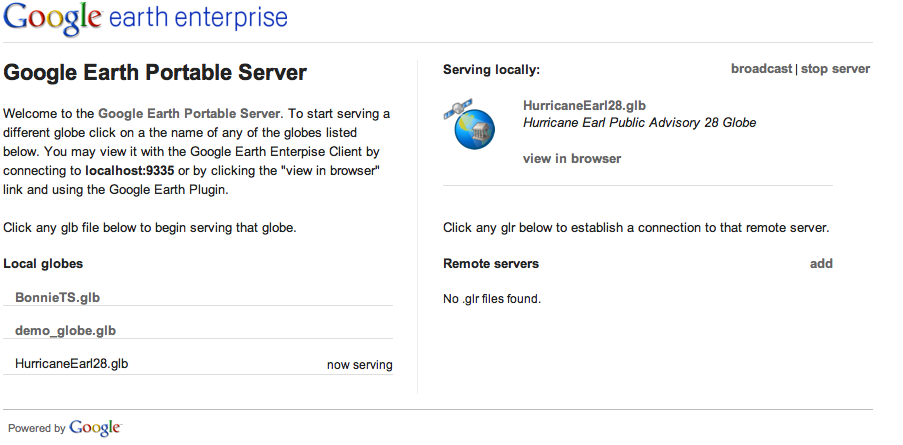The height and width of the screenshot is (445, 903).
Task: Click the Remote servers heading
Action: pos(491,263)
